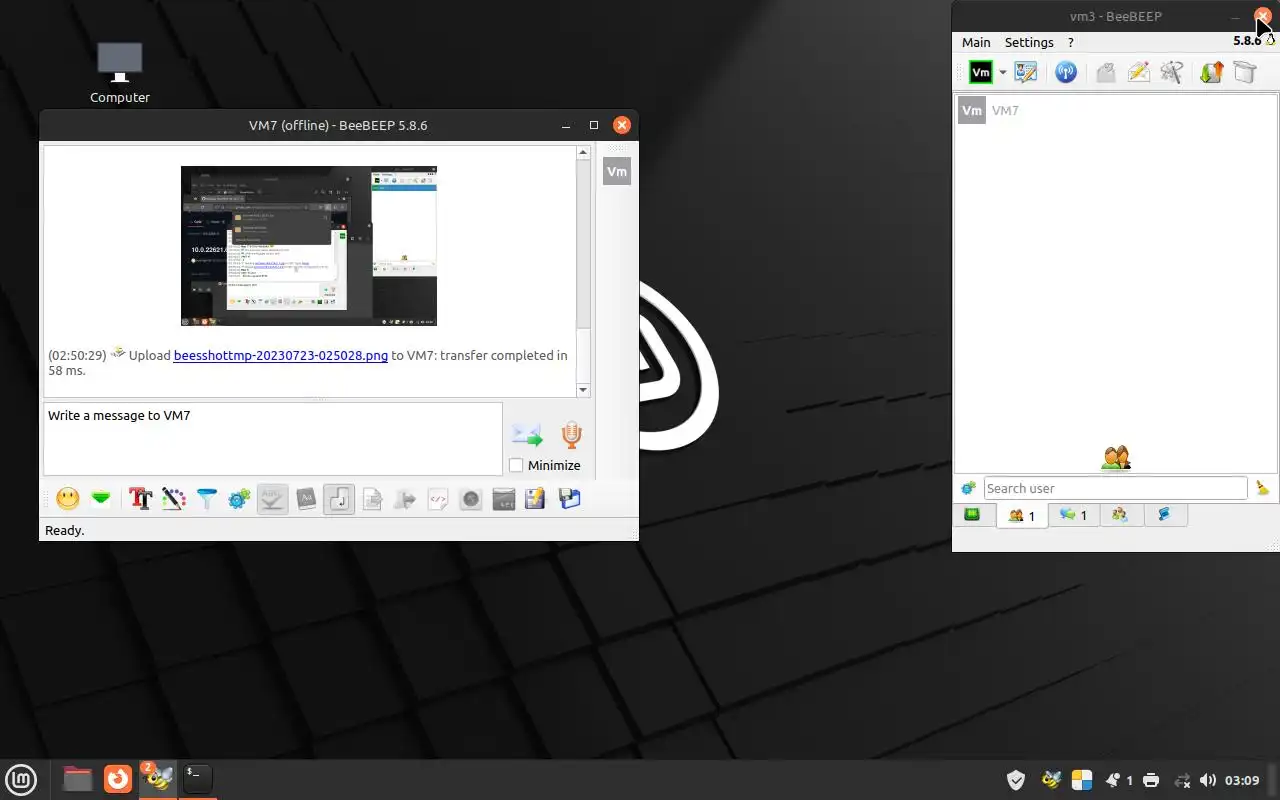
Task: Click the blue floppy disks save icon
Action: pos(569,499)
